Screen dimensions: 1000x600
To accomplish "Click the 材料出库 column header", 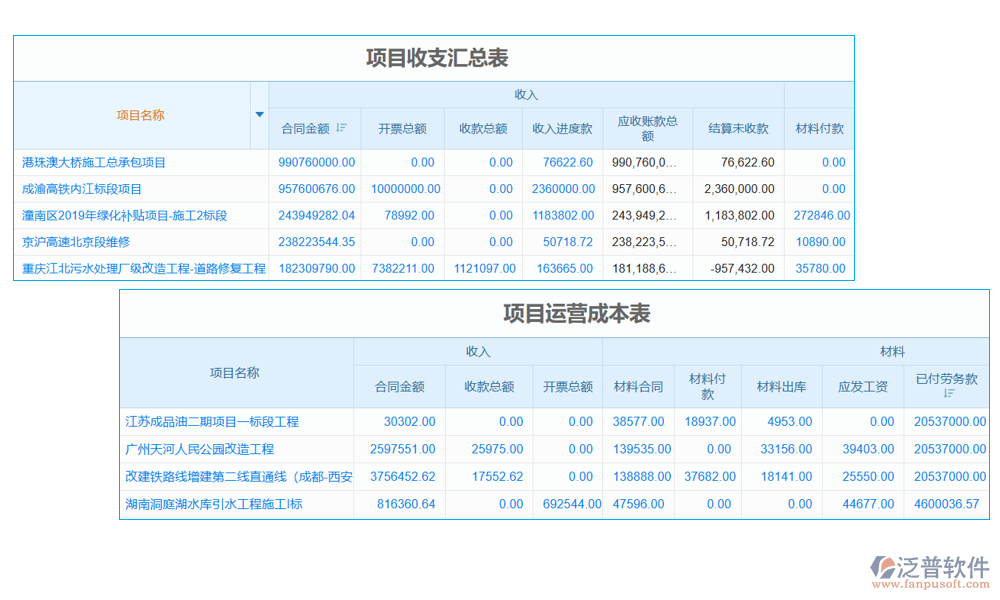I will point(782,387).
